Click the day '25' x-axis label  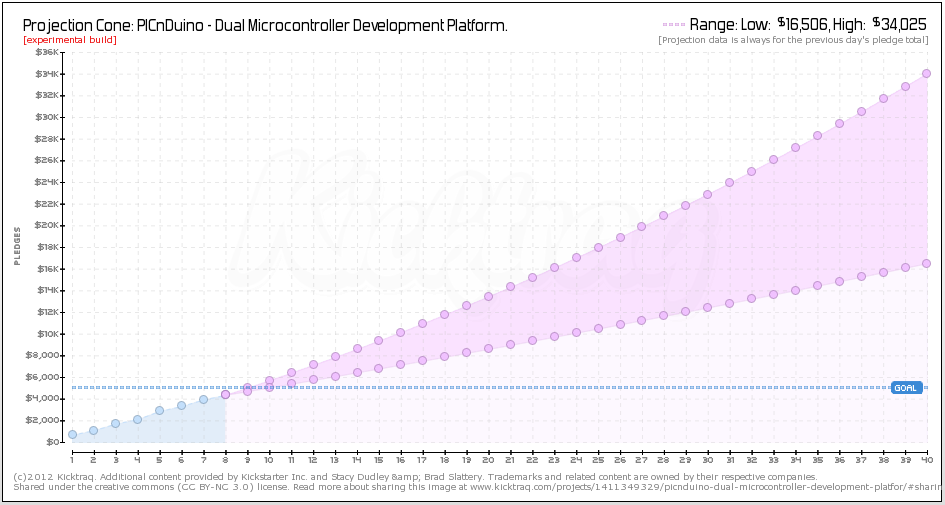point(598,460)
